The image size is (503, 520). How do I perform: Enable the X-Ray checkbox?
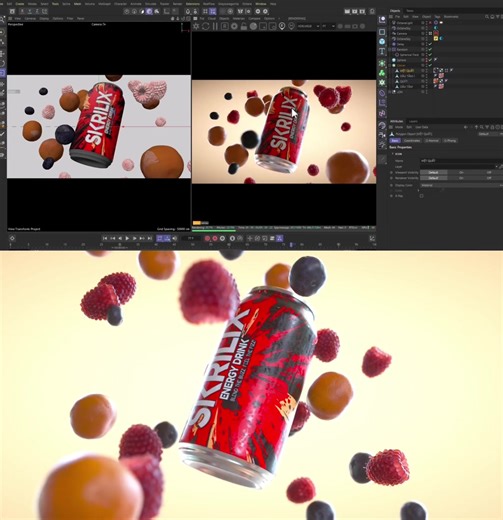point(421,196)
